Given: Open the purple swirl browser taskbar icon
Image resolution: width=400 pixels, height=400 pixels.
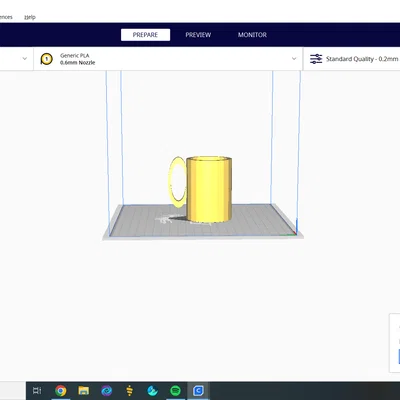Looking at the screenshot, I should coord(106,390).
